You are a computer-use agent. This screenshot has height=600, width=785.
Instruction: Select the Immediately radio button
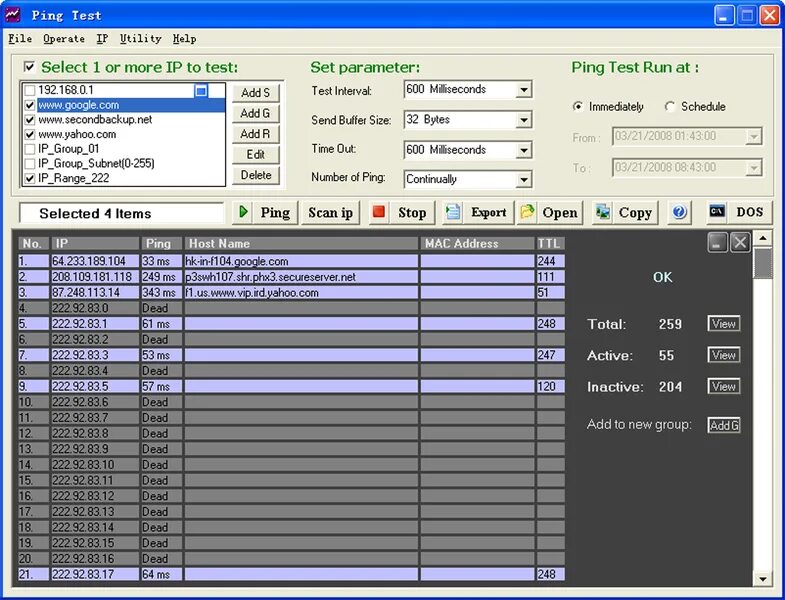[x=578, y=106]
